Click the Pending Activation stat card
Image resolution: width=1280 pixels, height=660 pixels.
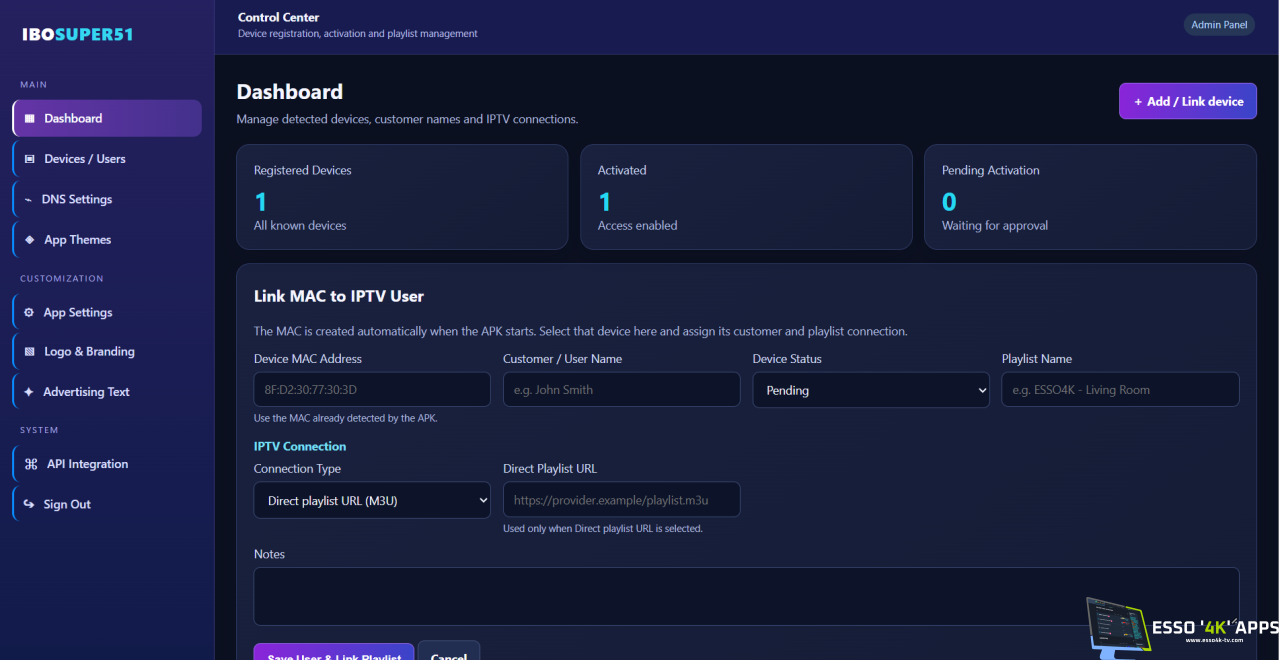click(1090, 197)
